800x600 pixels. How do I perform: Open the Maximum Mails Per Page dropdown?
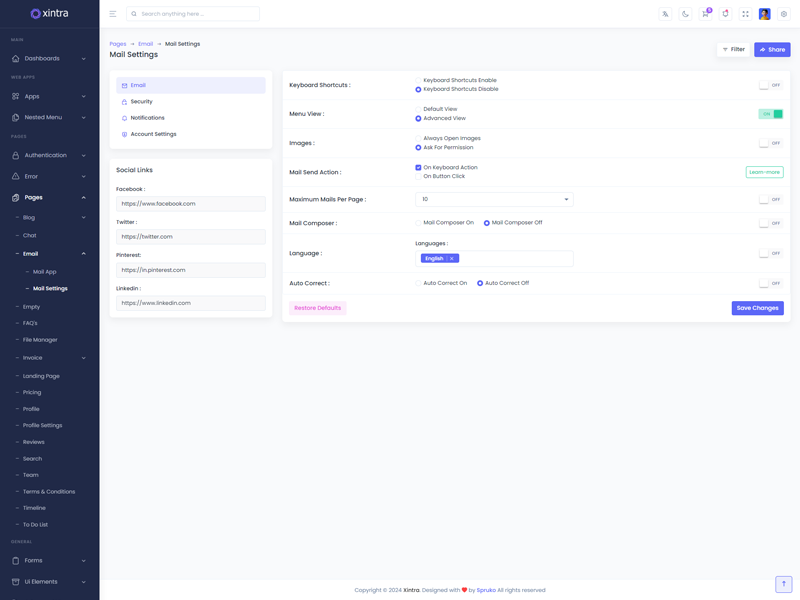tap(494, 199)
